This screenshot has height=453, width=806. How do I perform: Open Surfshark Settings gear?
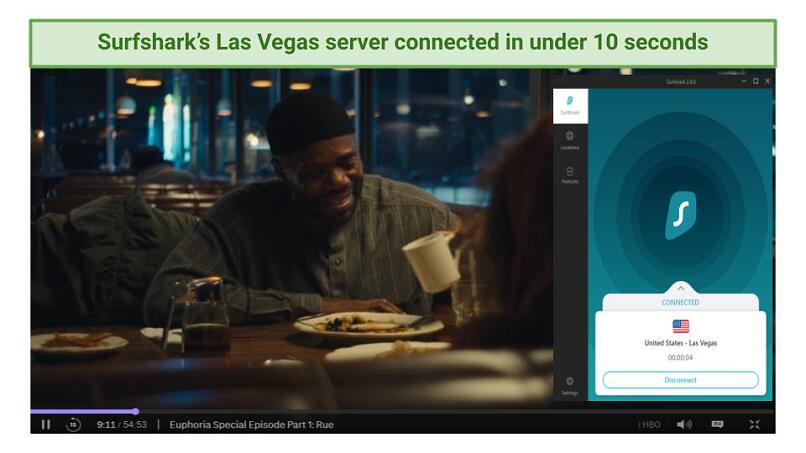(x=570, y=386)
